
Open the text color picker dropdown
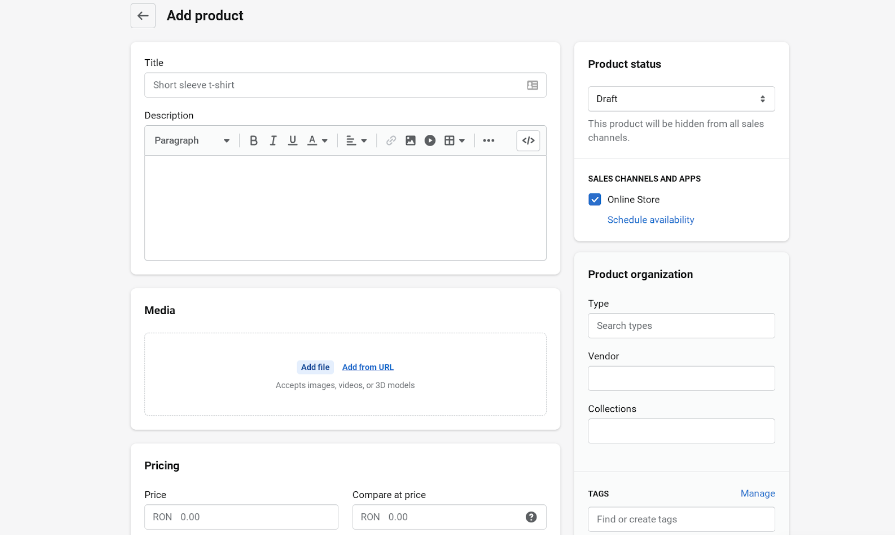coord(317,141)
